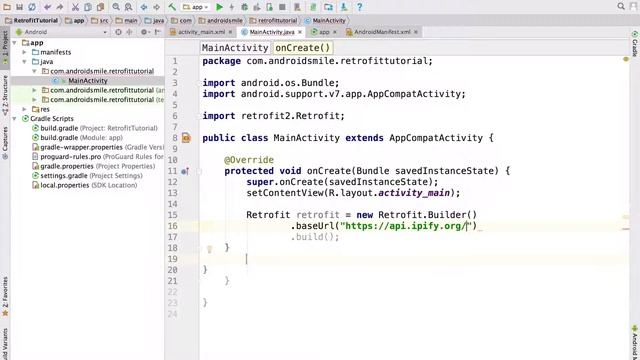Open the app run configuration dropdown
The image size is (640, 360).
point(196,7)
